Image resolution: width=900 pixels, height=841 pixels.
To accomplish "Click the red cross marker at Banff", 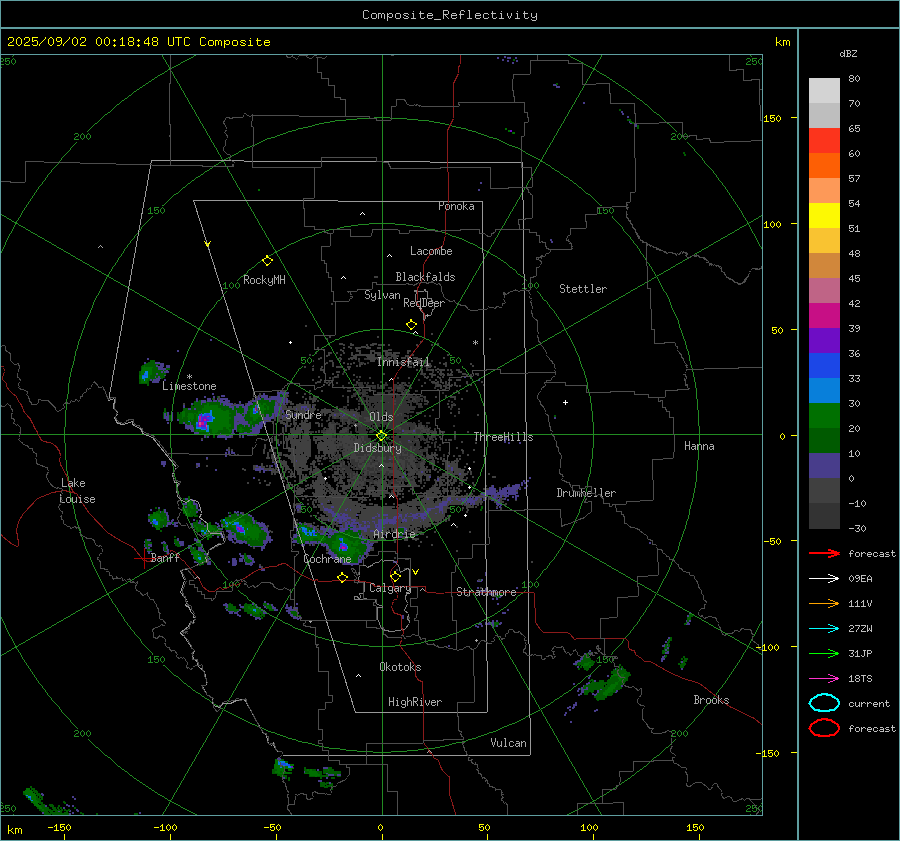I will 142,558.
